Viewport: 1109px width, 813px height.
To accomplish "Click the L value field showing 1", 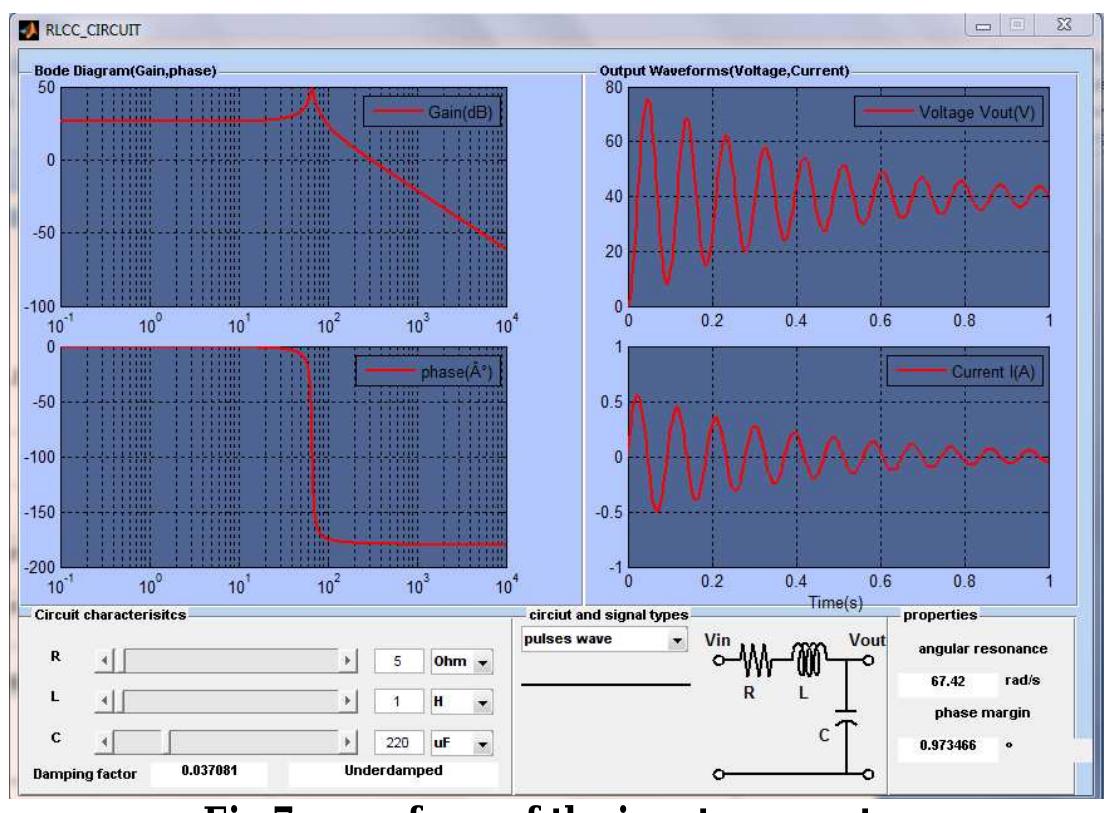I will (x=398, y=702).
